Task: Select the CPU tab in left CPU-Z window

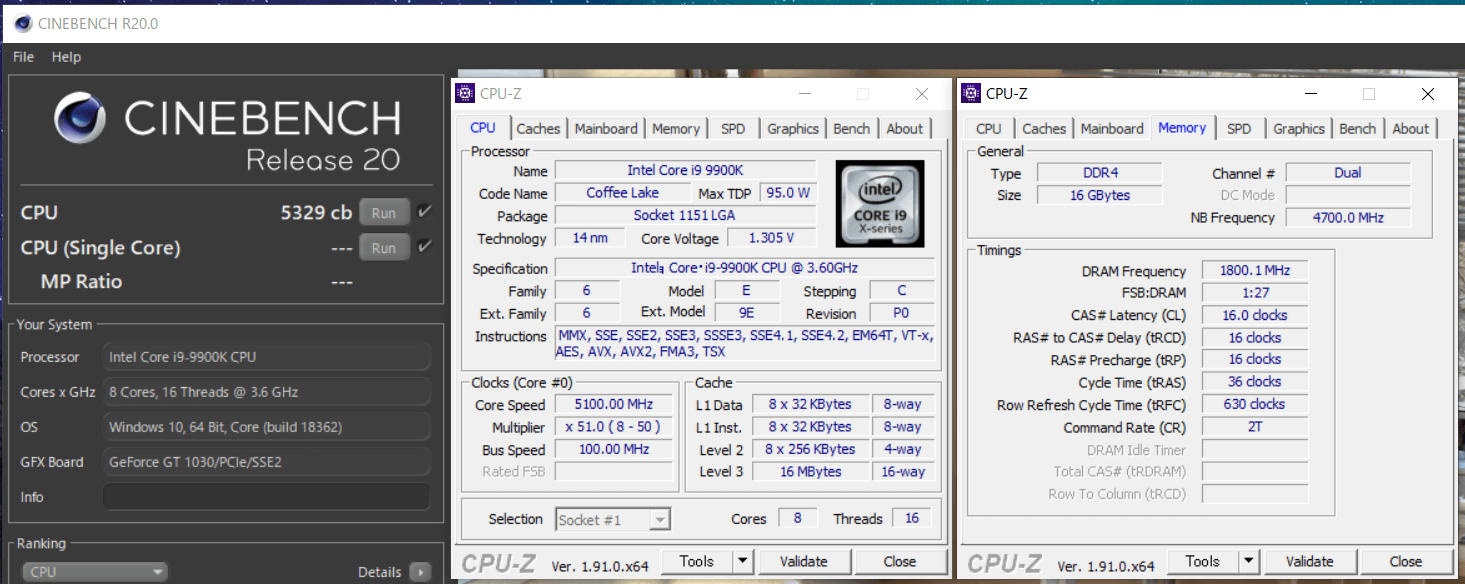Action: 483,128
